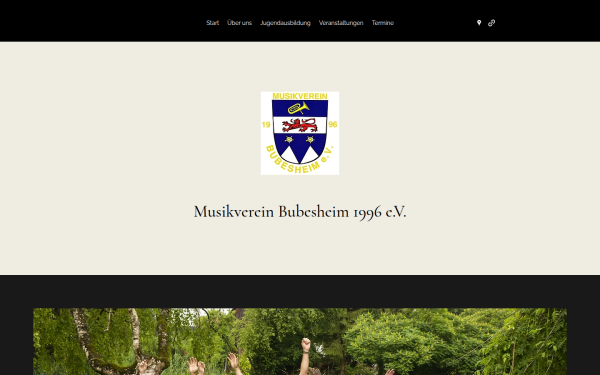Open the Veranstaltungen menu item
Screen dimensions: 600x375
[341, 23]
